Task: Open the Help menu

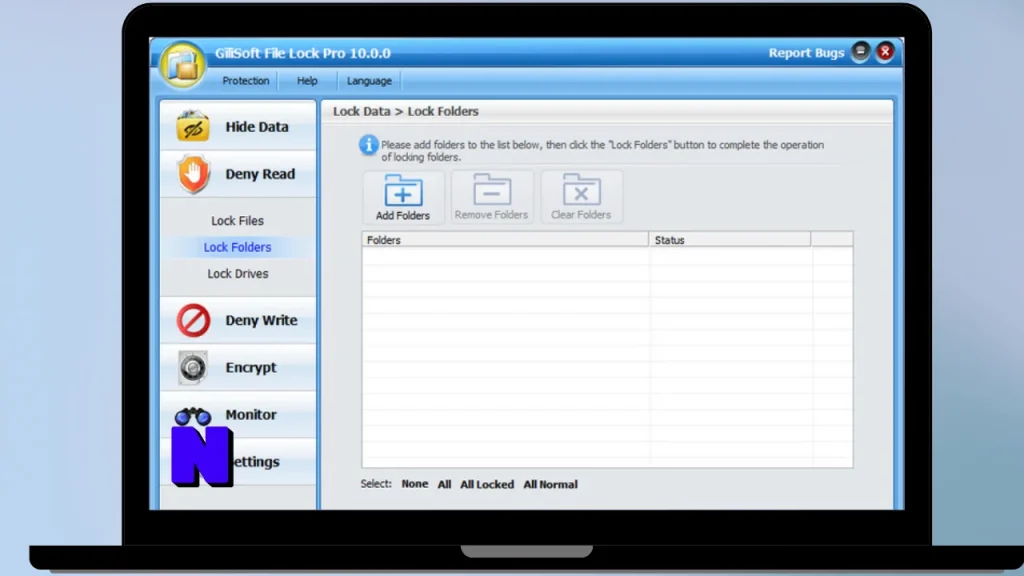Action: (x=307, y=81)
